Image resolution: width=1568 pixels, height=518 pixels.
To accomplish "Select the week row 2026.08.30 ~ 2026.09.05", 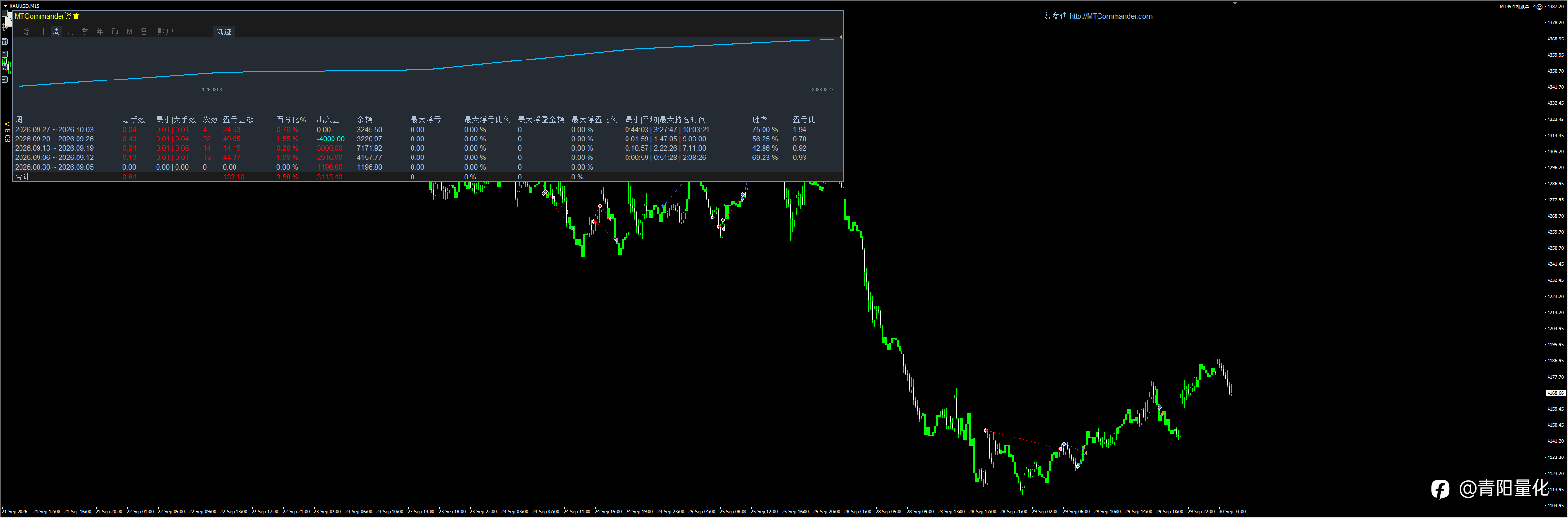I will pyautogui.click(x=427, y=167).
